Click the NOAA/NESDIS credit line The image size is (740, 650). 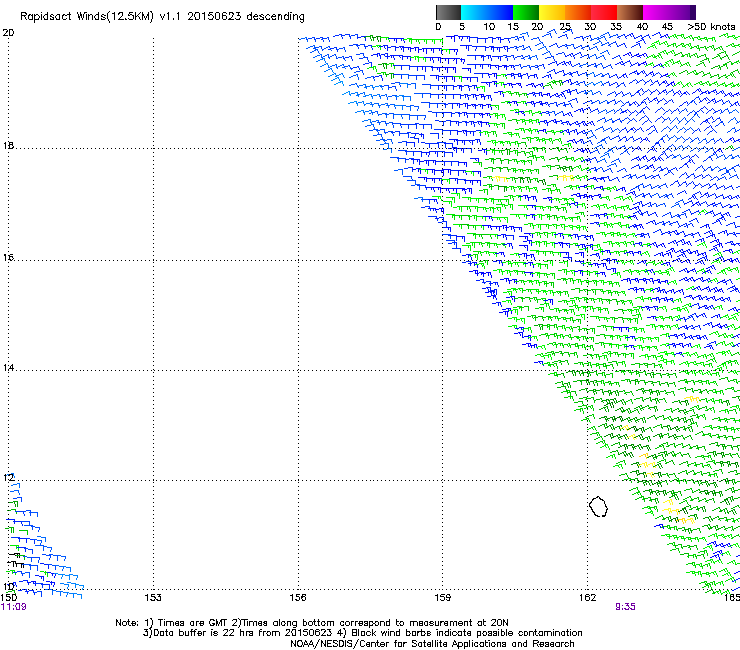click(x=432, y=644)
